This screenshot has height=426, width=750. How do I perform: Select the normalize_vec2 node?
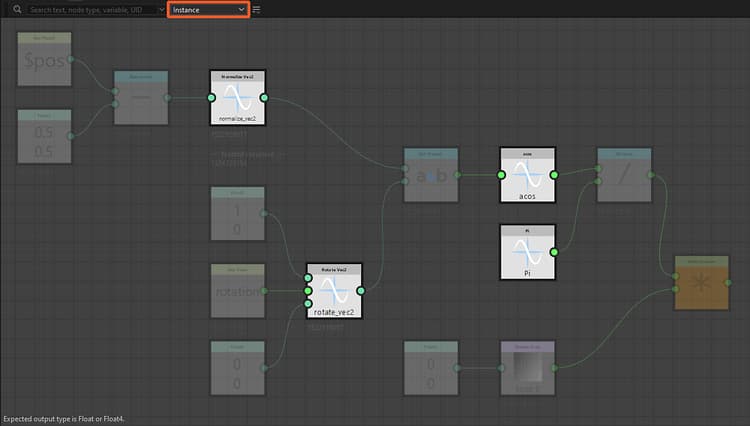click(x=238, y=98)
